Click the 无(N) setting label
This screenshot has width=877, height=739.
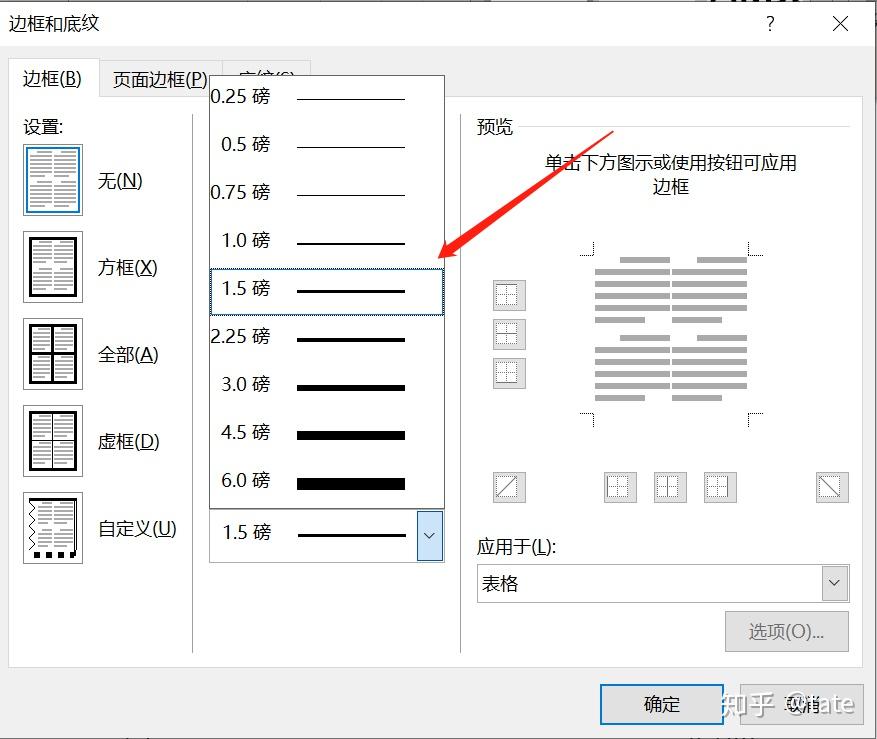[x=120, y=181]
